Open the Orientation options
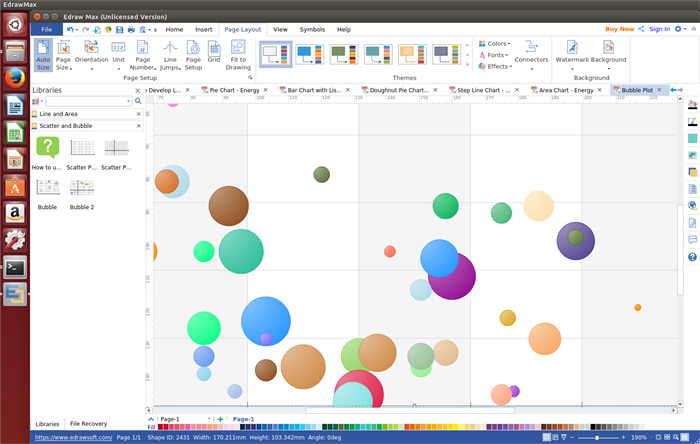 coord(91,55)
